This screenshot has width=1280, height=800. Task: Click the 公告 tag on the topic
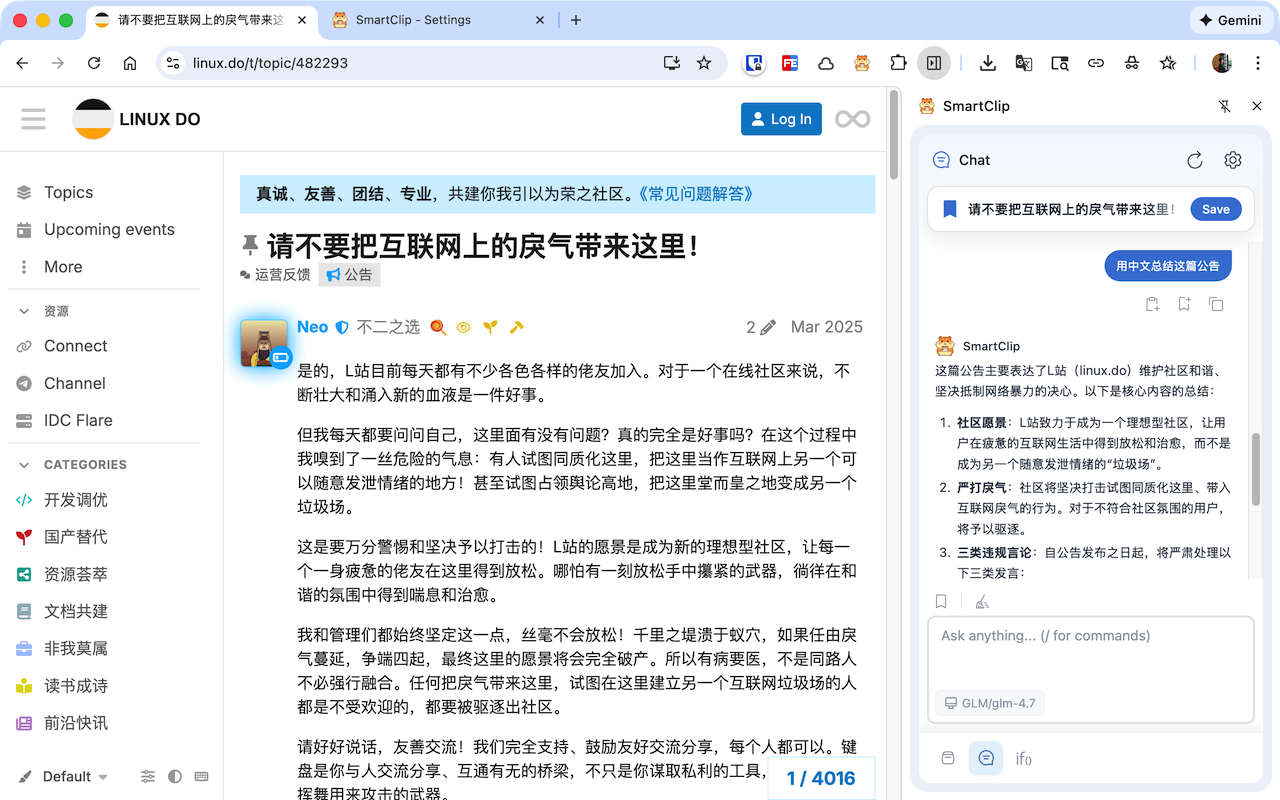[x=349, y=274]
